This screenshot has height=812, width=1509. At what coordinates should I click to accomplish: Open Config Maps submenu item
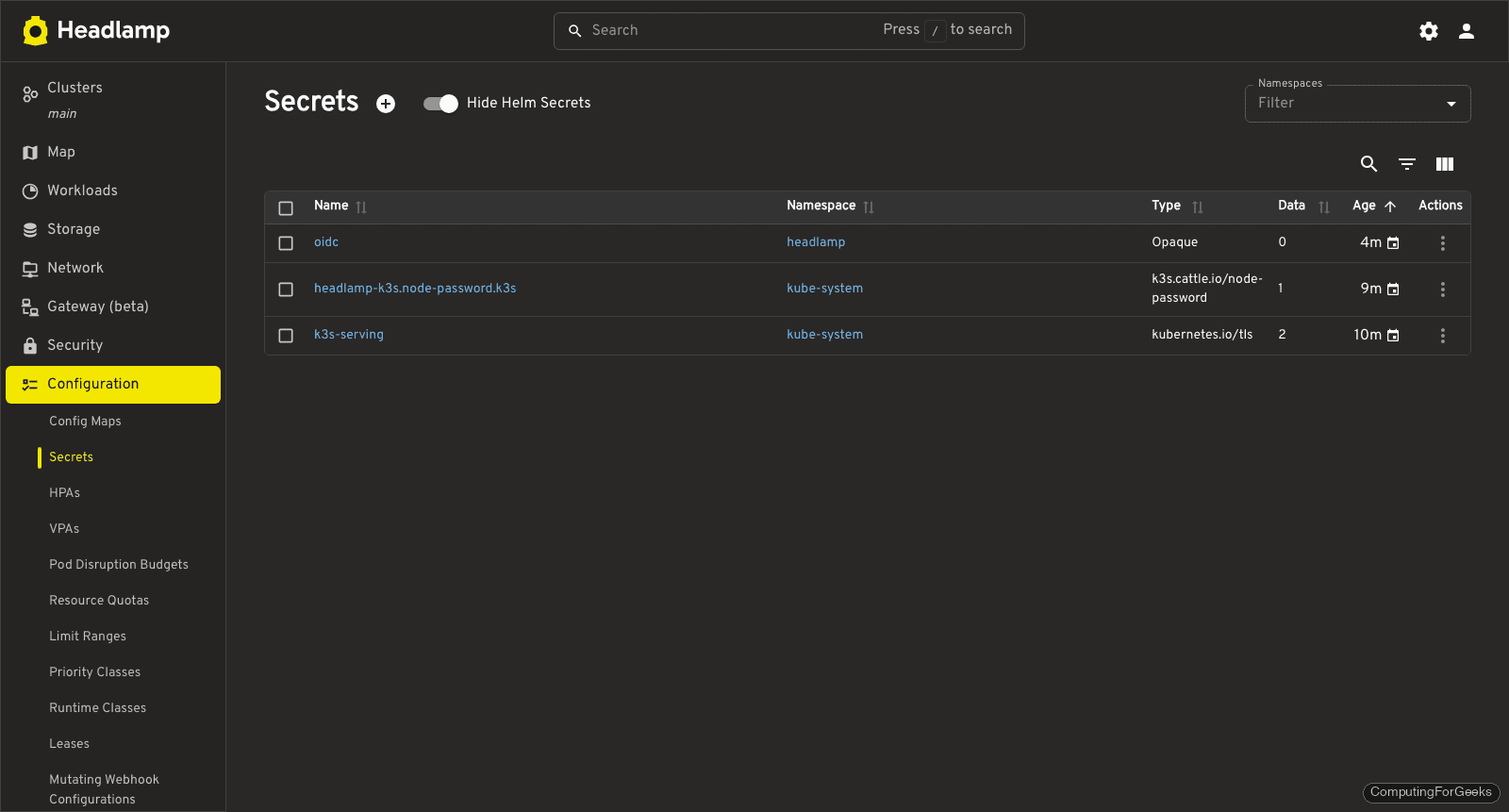(x=85, y=422)
